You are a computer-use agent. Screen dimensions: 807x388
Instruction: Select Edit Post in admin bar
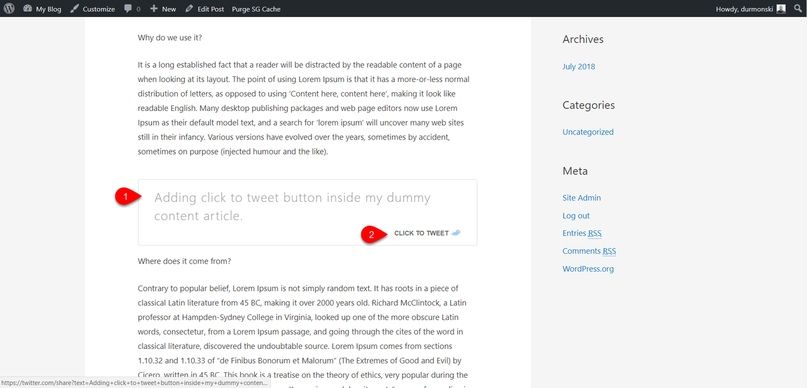click(204, 9)
